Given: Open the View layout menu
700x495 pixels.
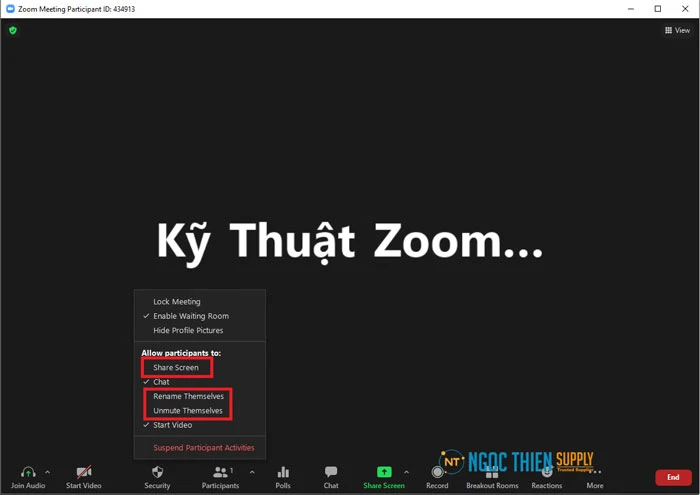Looking at the screenshot, I should 677,30.
